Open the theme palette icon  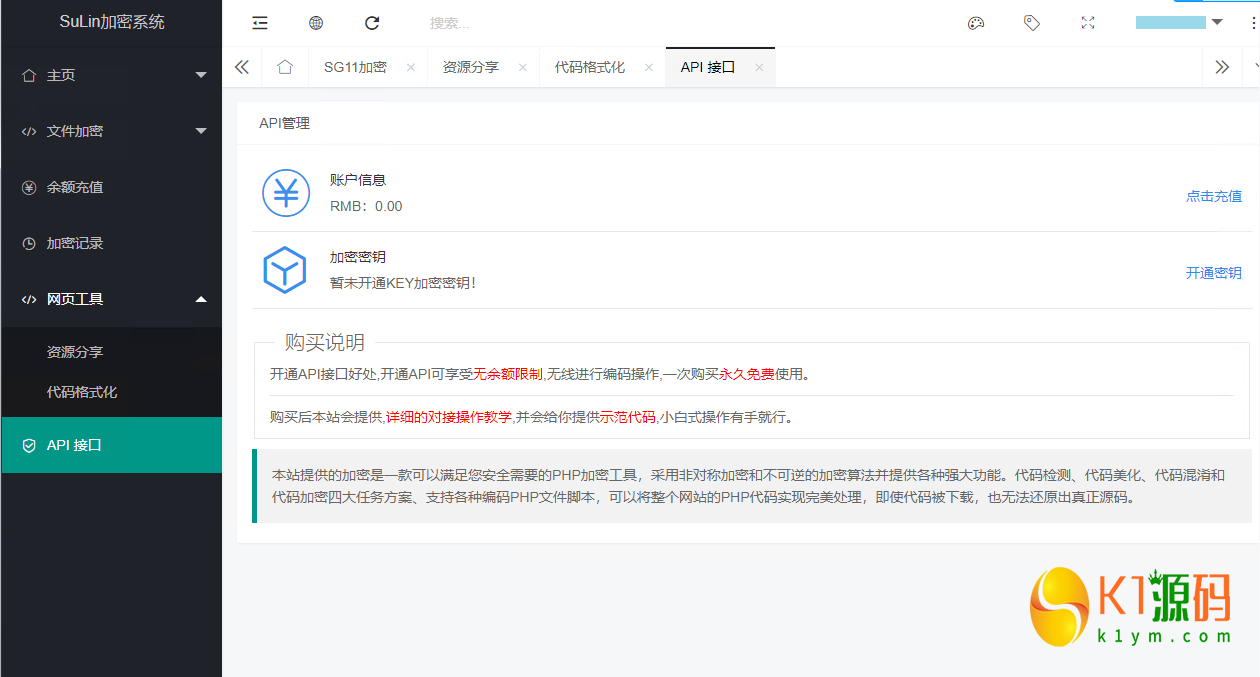[x=976, y=22]
